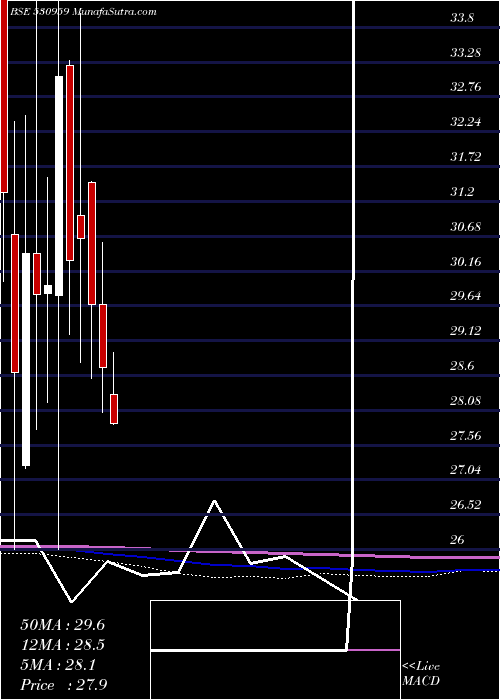Click the 31.72 price axis label

(x=466, y=157)
